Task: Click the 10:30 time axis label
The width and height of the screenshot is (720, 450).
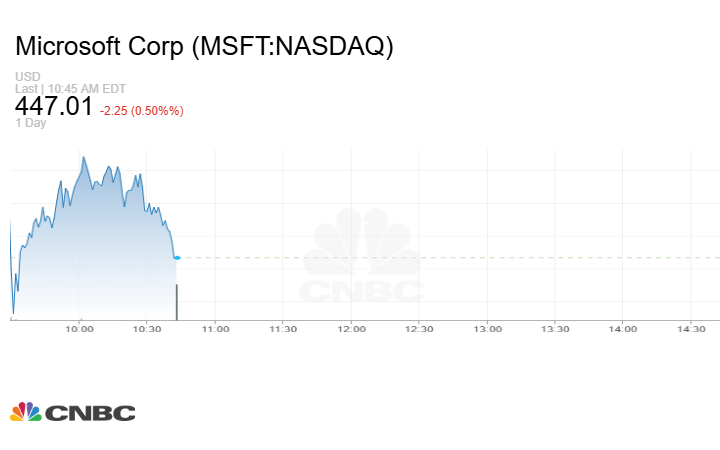Action: point(147,328)
